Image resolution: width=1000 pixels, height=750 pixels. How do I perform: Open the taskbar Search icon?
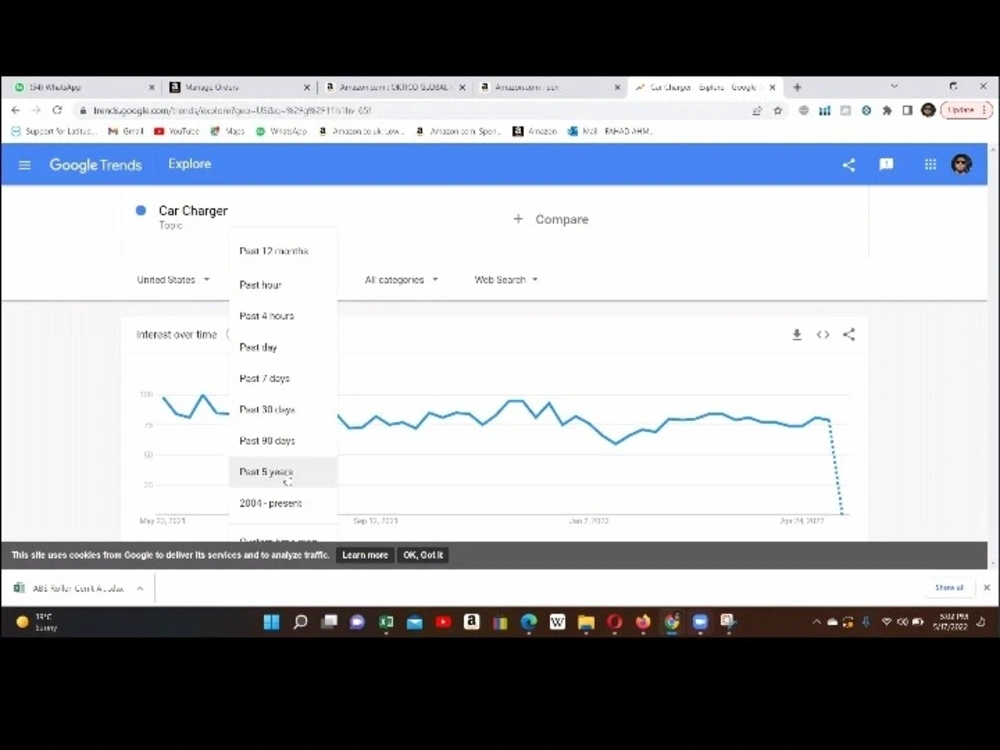[300, 622]
